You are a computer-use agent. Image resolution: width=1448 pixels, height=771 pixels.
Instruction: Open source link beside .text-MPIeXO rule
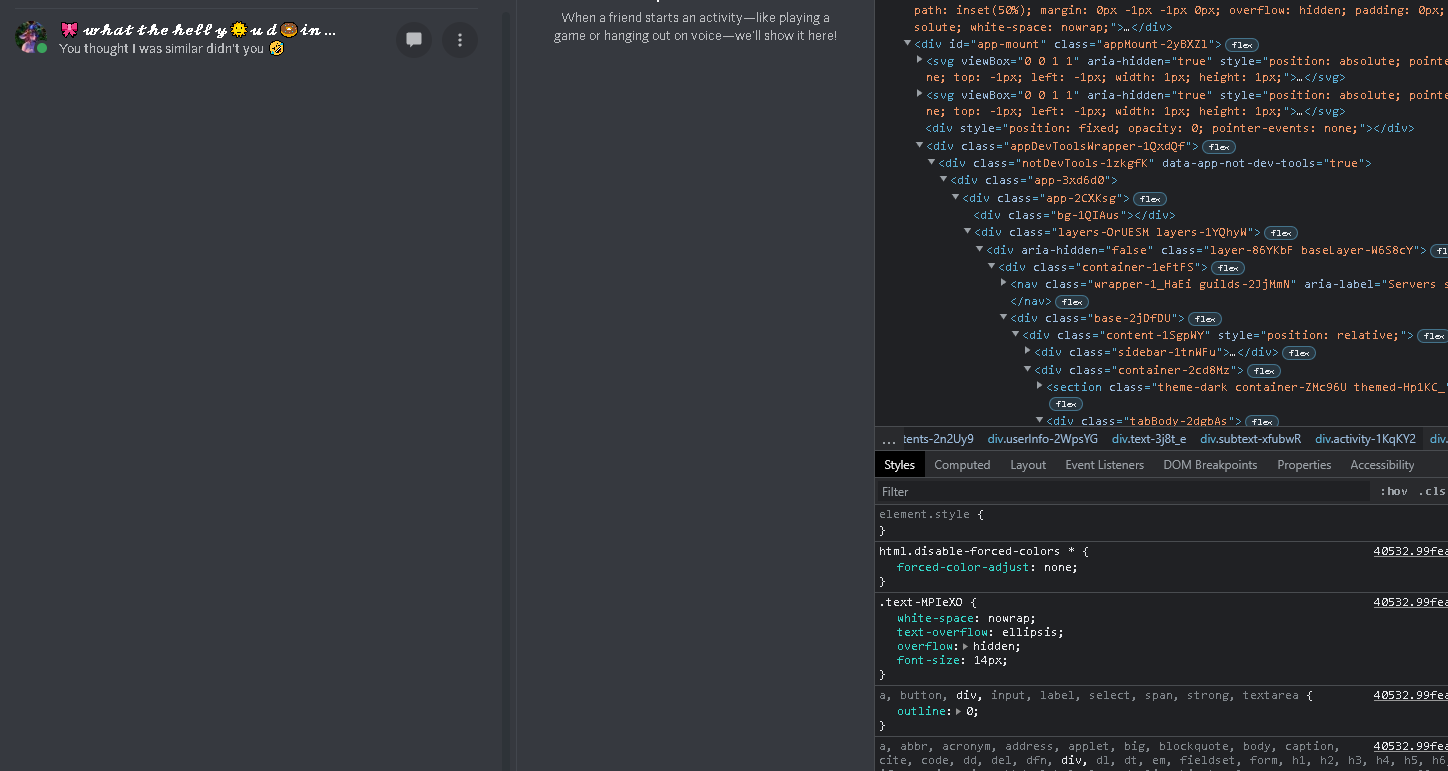pyautogui.click(x=1410, y=602)
